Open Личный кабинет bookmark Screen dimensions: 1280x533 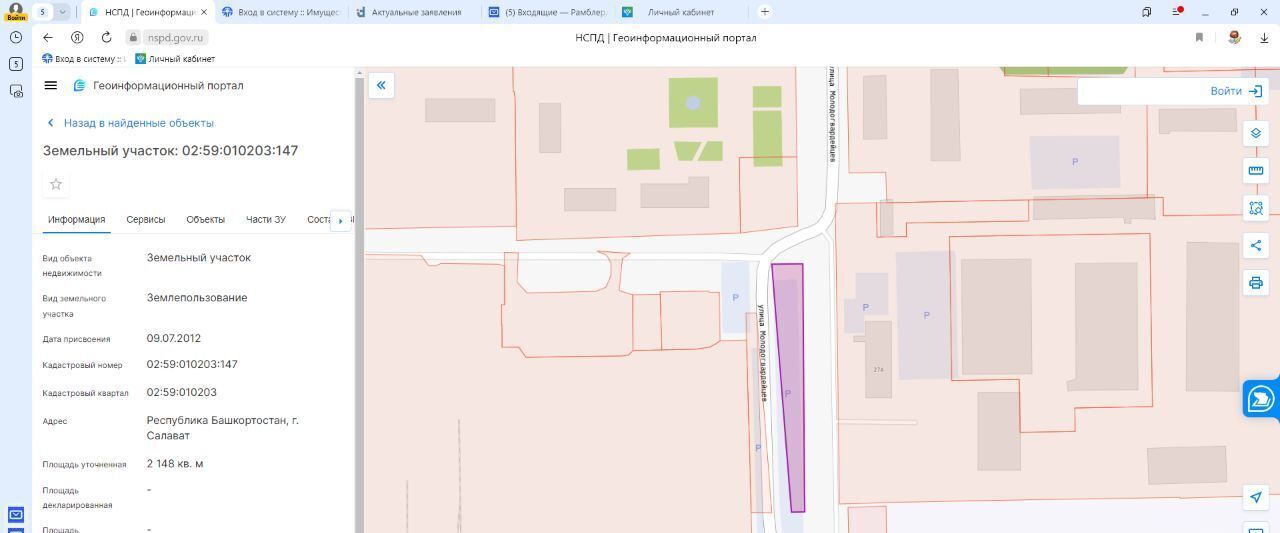pos(175,59)
